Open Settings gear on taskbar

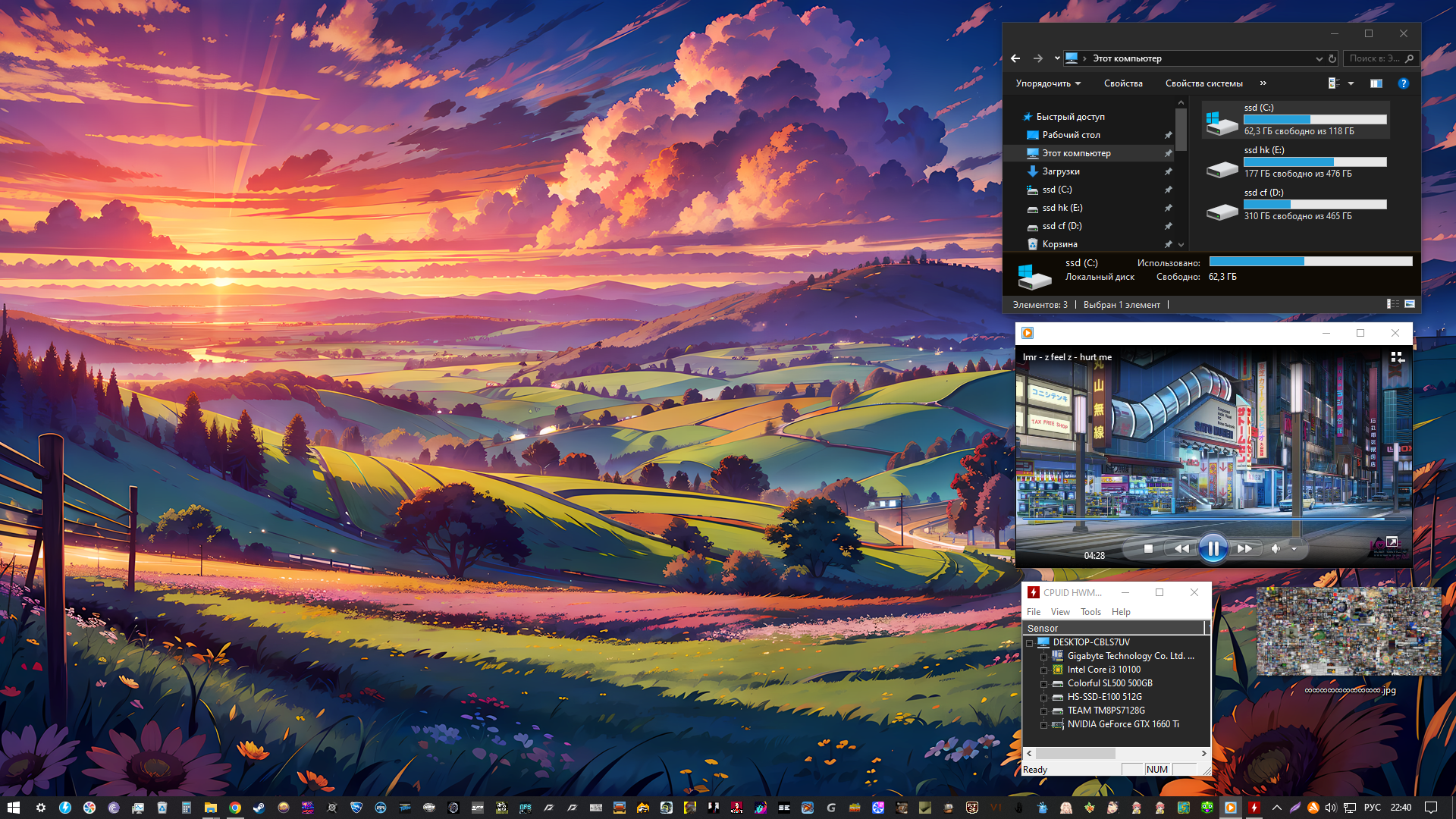point(41,808)
